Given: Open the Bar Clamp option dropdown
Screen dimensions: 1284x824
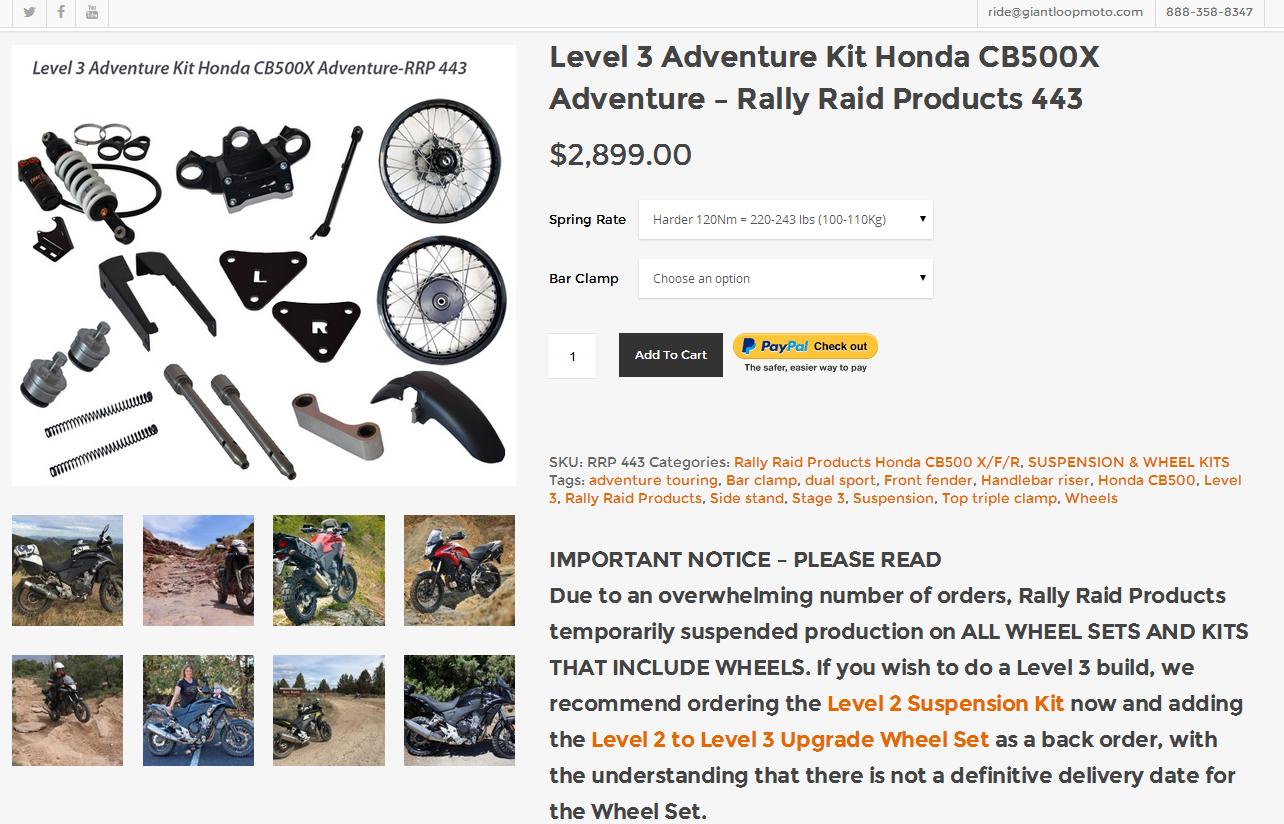Looking at the screenshot, I should coord(785,279).
